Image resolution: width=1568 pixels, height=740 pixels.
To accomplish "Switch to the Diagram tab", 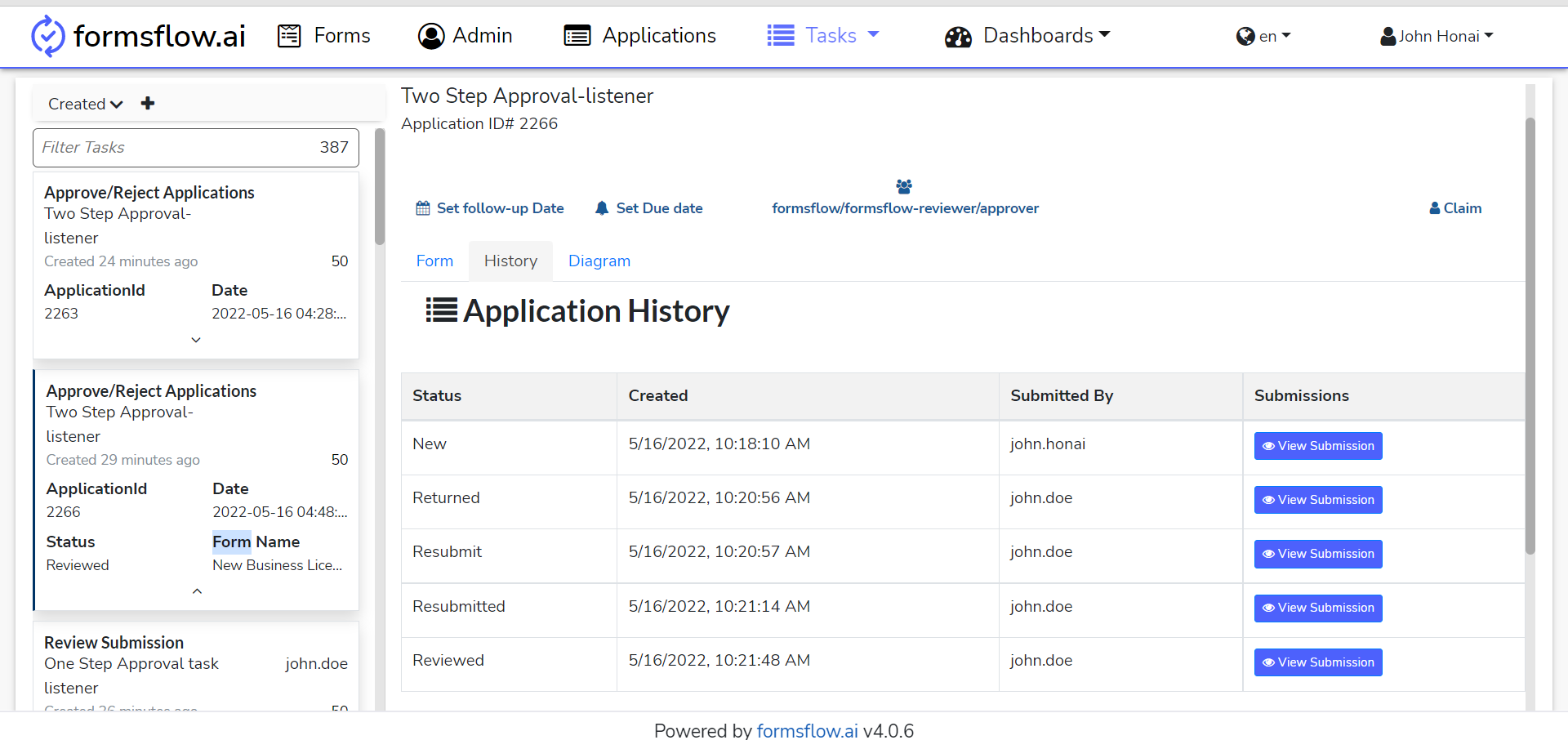I will pos(599,261).
